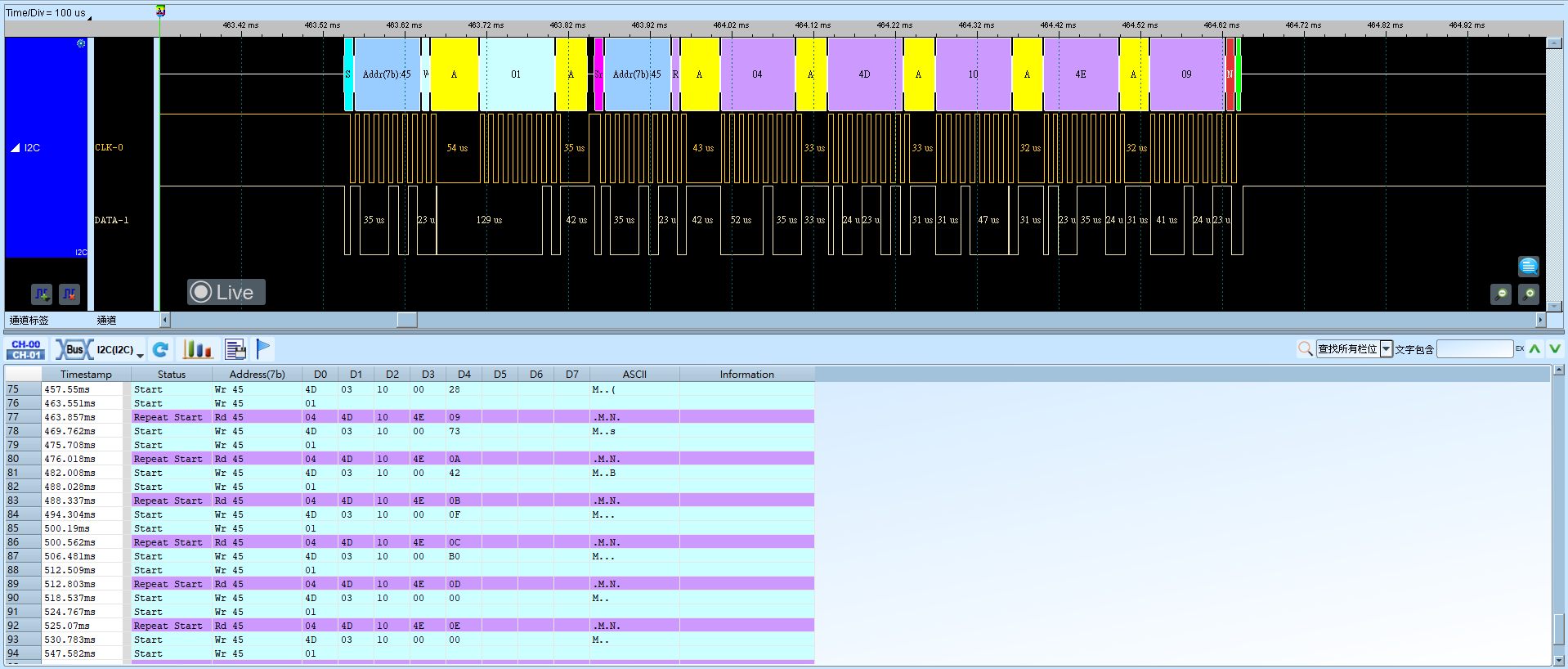Click the 文字包含 search text input
Viewport: 1568px width, 669px height.
coord(1475,349)
